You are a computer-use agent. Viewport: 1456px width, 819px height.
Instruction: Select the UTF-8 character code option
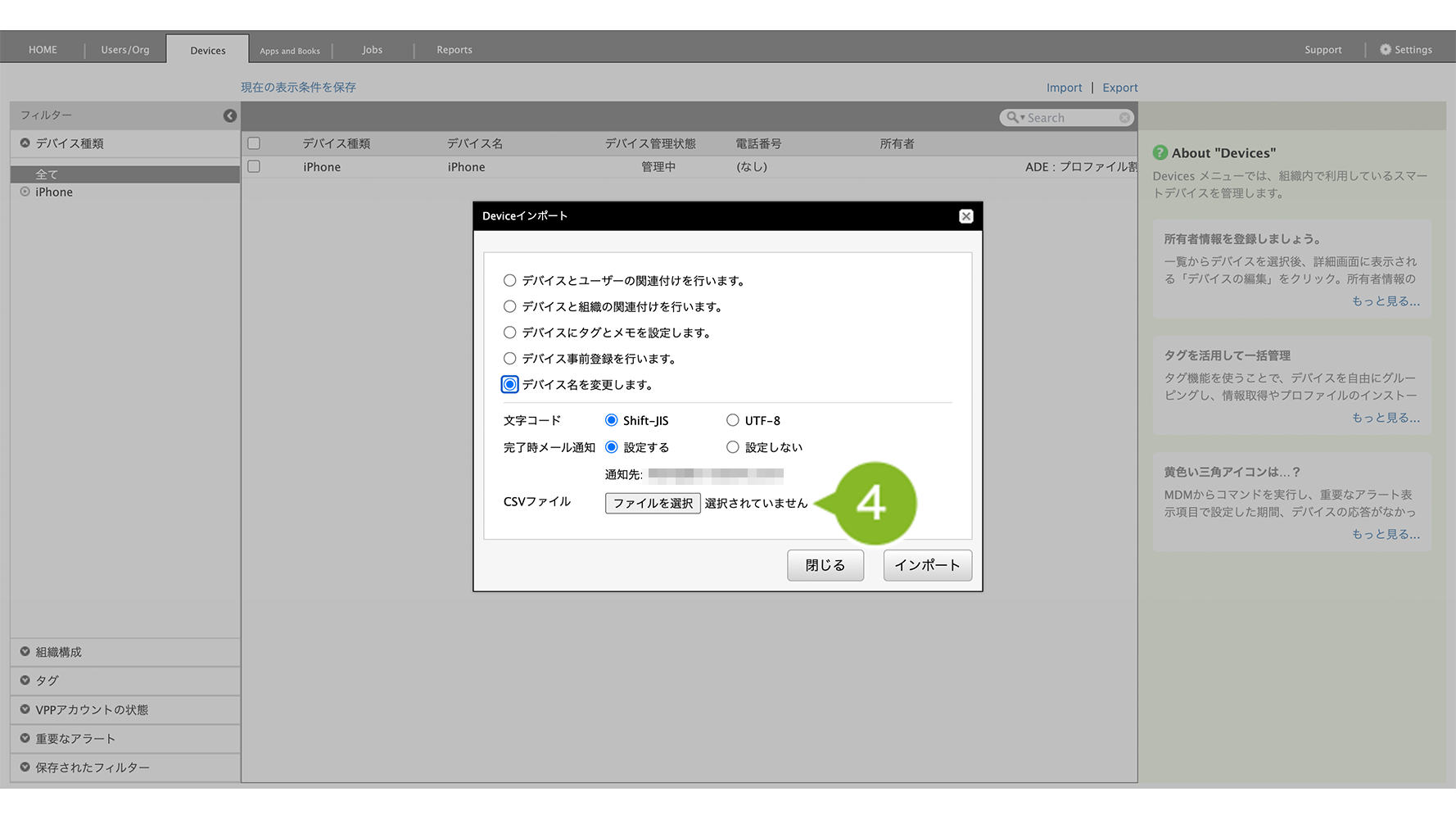tap(732, 421)
